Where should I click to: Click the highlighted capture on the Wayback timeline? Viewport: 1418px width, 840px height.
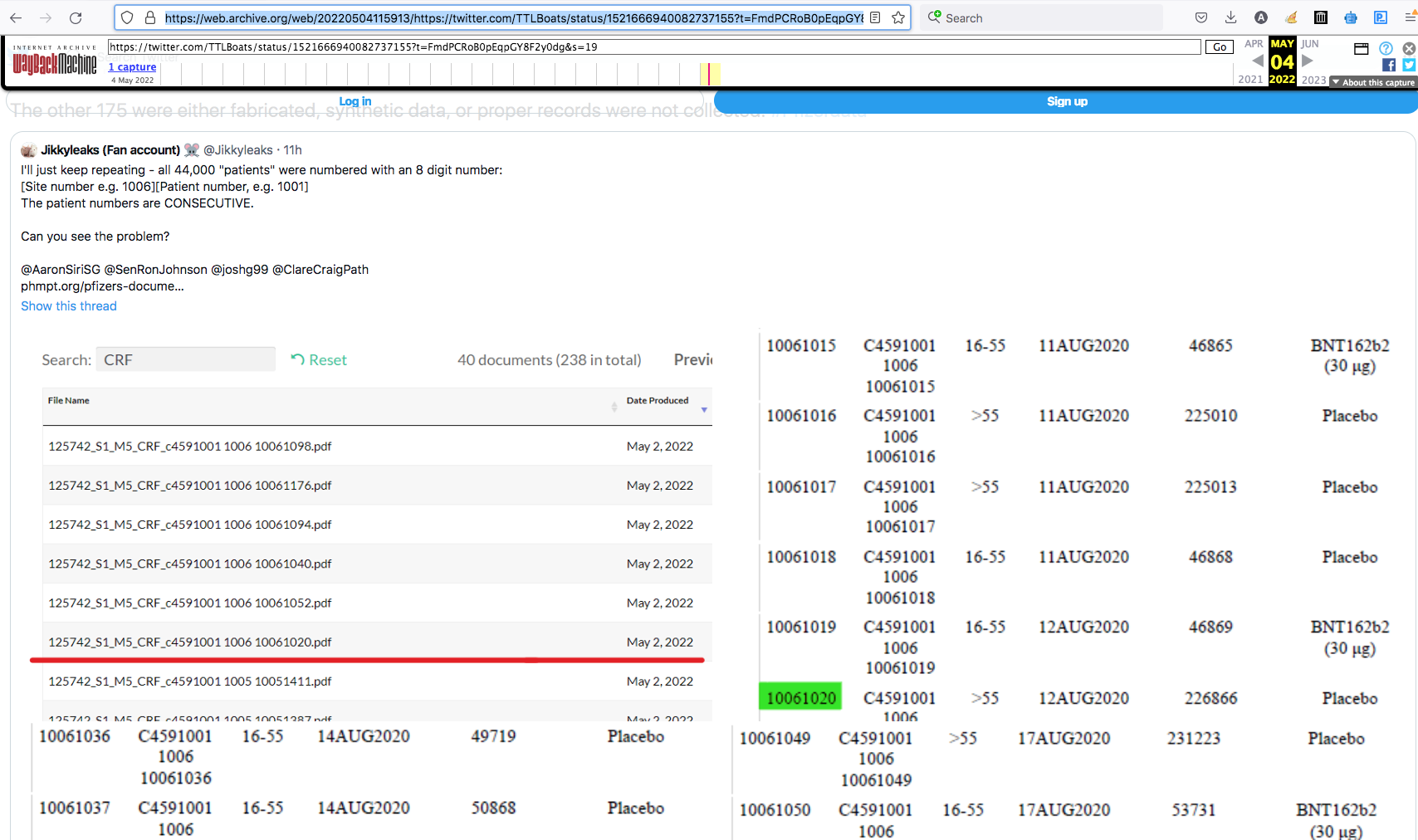(x=708, y=74)
